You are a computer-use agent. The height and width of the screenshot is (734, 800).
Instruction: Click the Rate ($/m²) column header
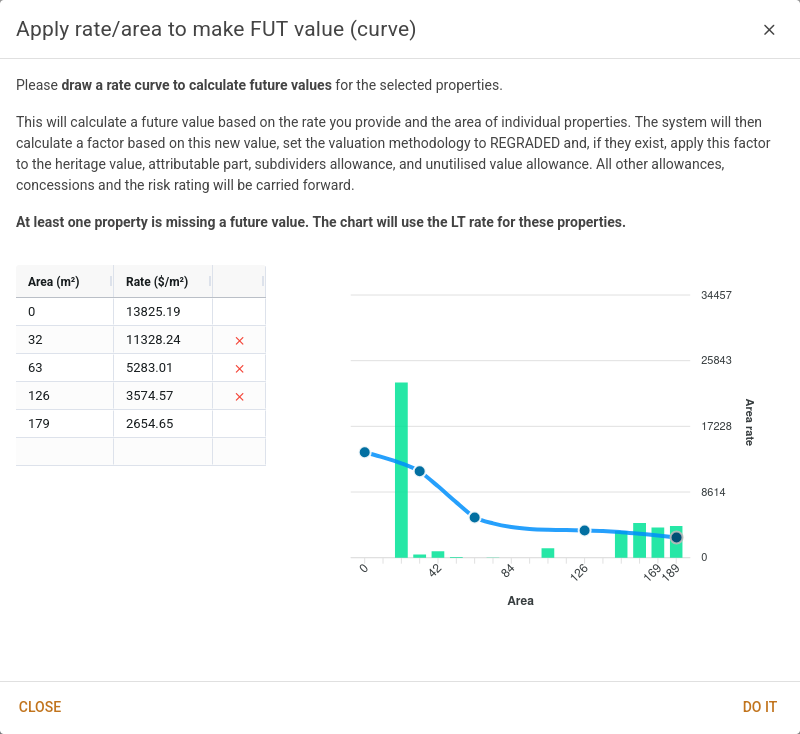pyautogui.click(x=158, y=282)
